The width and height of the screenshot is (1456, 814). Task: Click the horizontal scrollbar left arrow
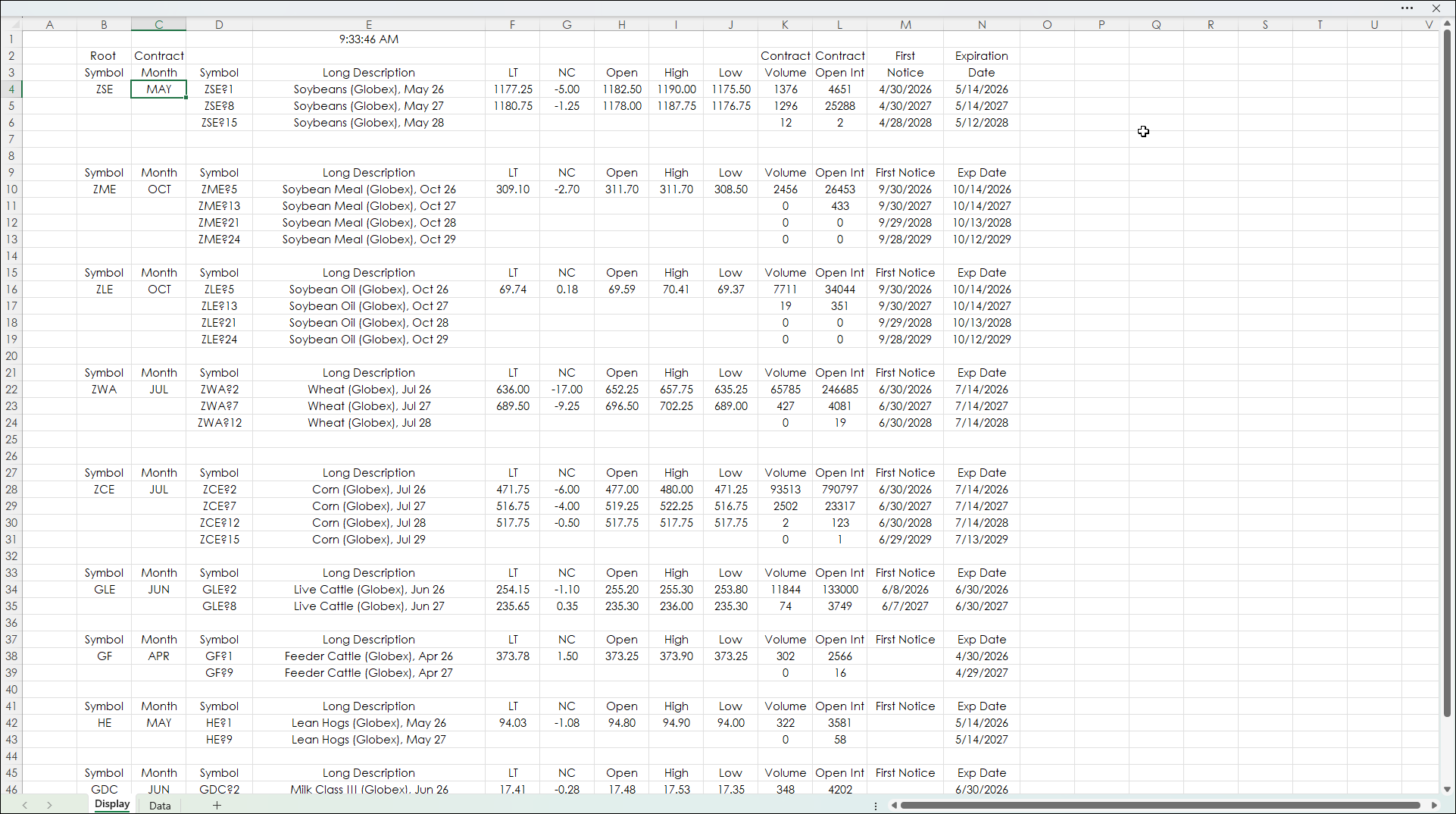point(894,805)
